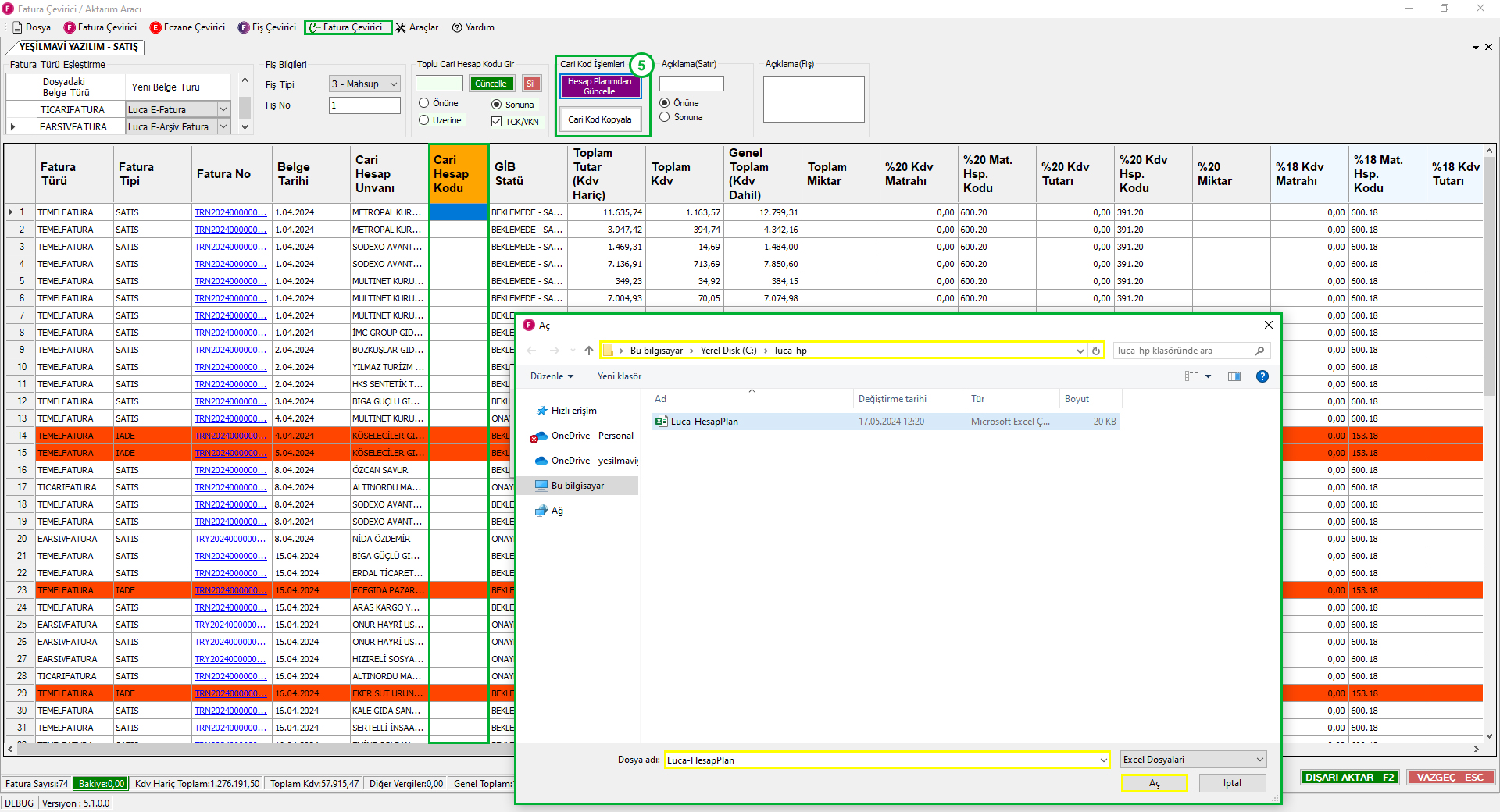
Task: Choose Sonuna under Açıklama(Satır)
Action: [665, 117]
